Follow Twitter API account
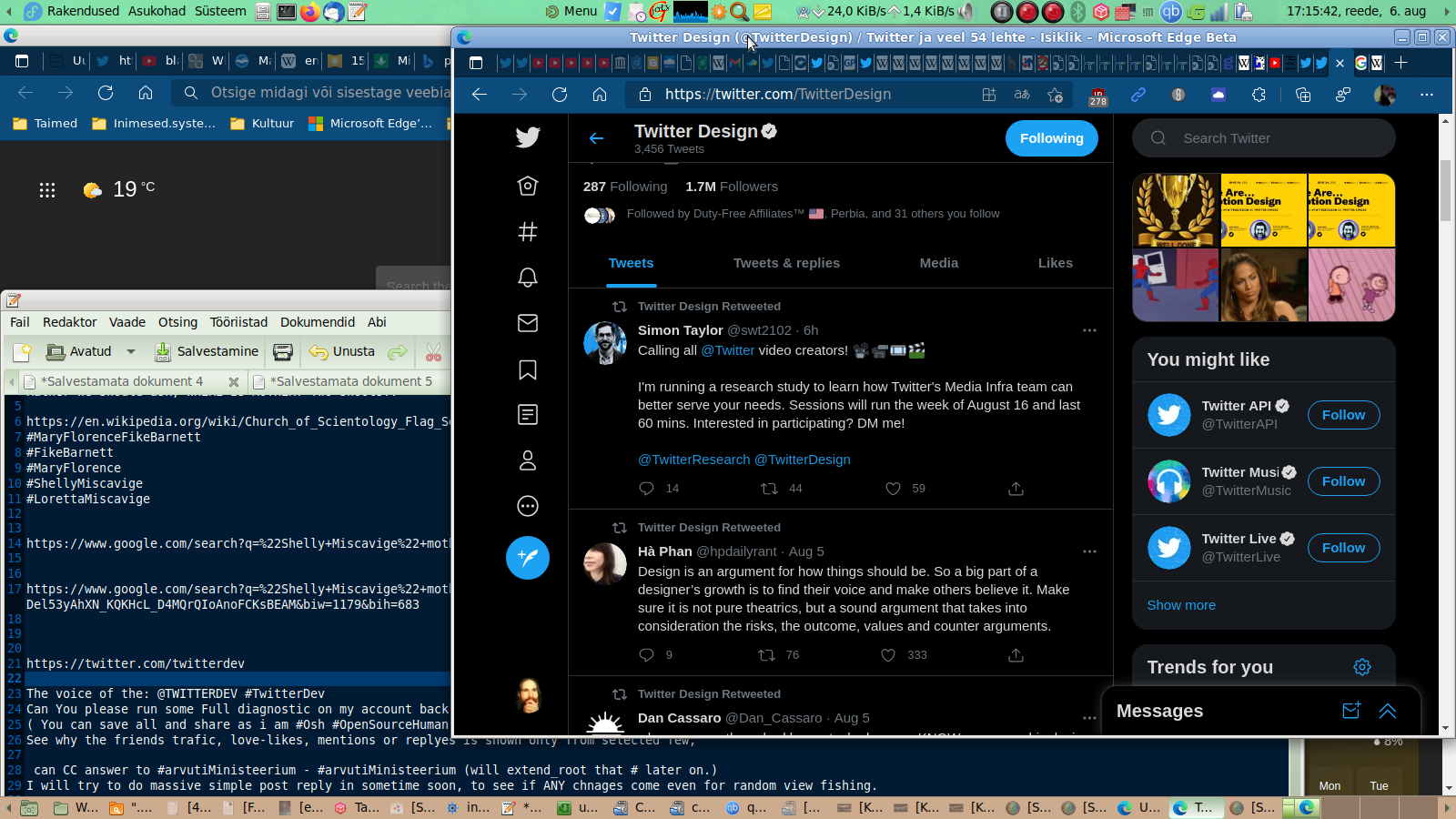The height and width of the screenshot is (819, 1456). pos(1344,415)
